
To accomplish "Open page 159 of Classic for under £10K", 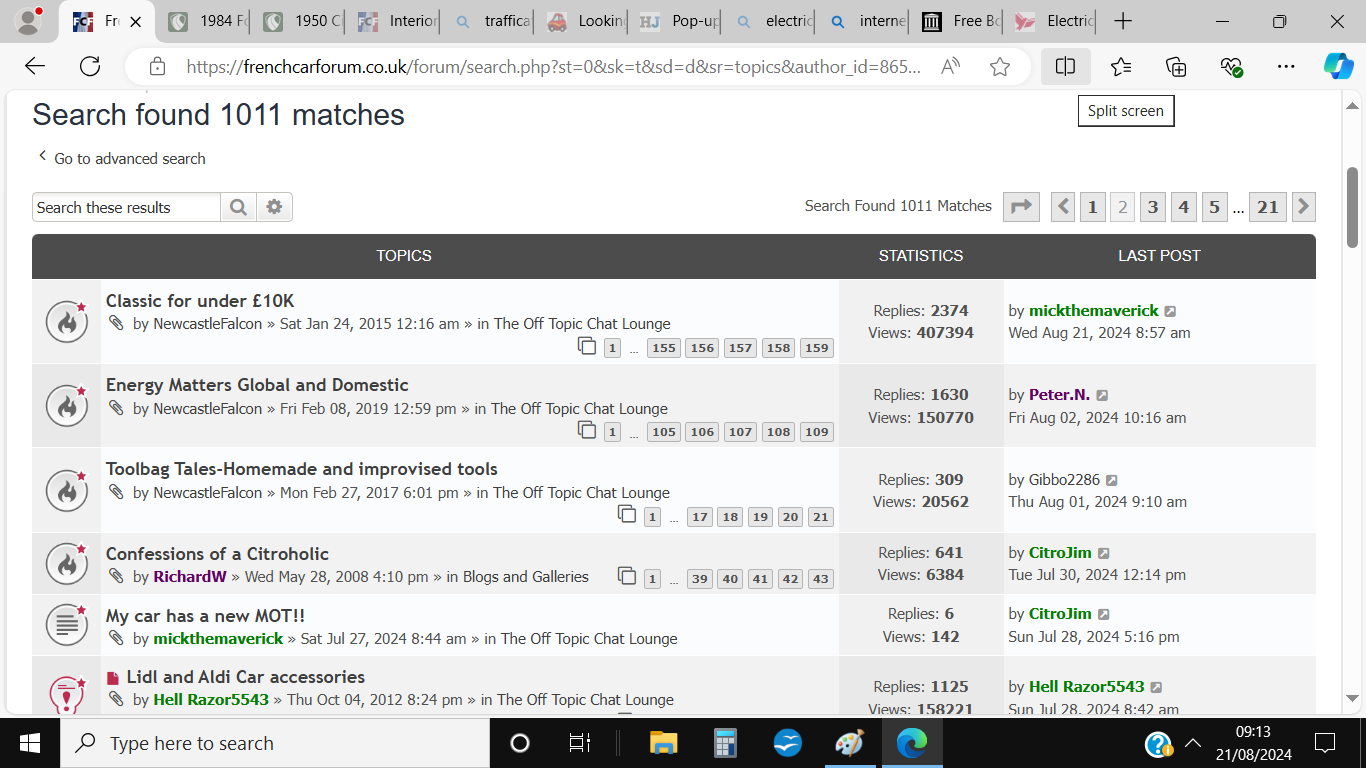I will [x=817, y=348].
